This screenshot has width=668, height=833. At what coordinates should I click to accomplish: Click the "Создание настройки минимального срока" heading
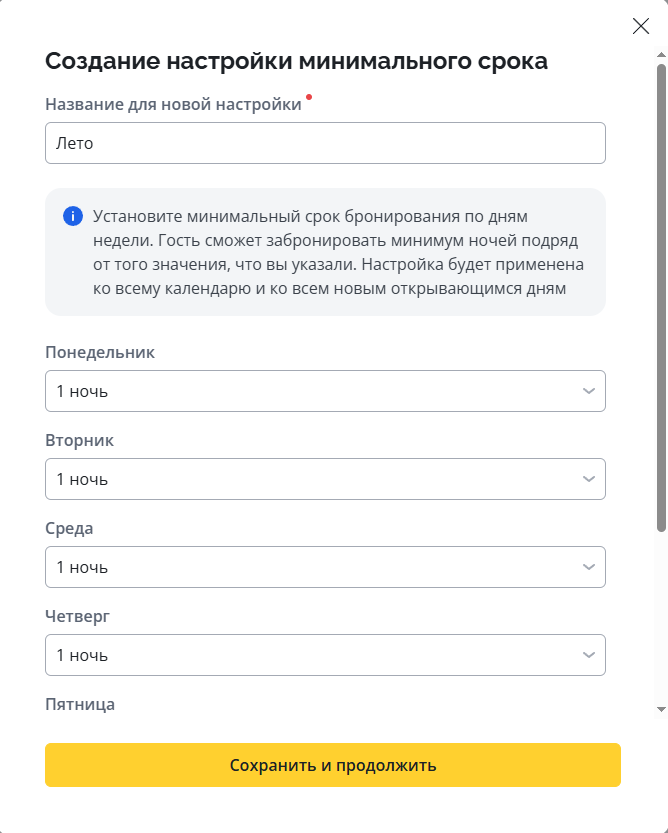296,61
